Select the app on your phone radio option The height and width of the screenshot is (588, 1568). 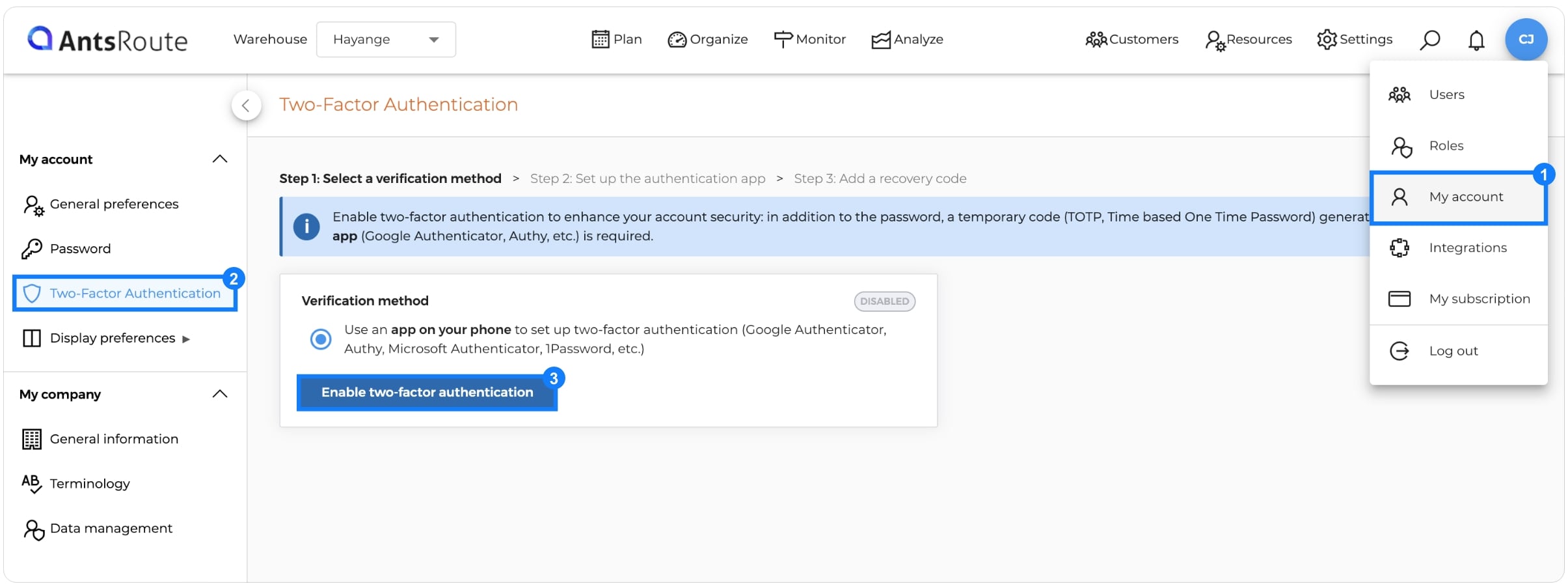point(321,339)
